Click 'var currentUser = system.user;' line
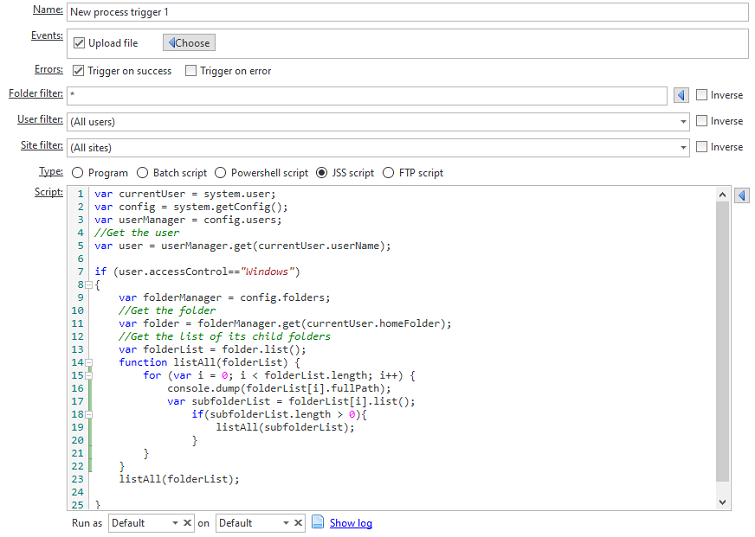 point(185,194)
